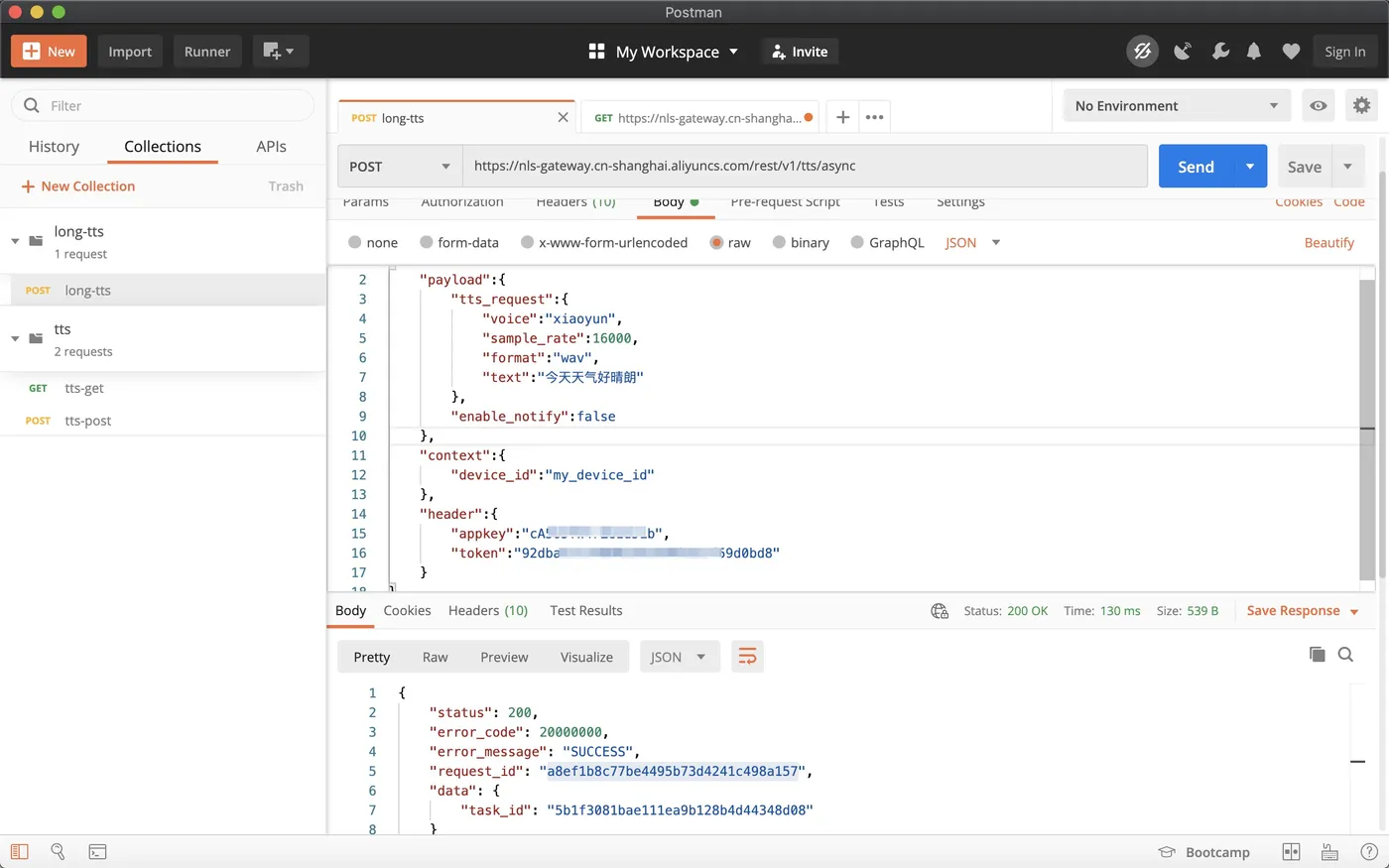Switch response view to Raw
Image resolution: width=1389 pixels, height=868 pixels.
point(435,657)
